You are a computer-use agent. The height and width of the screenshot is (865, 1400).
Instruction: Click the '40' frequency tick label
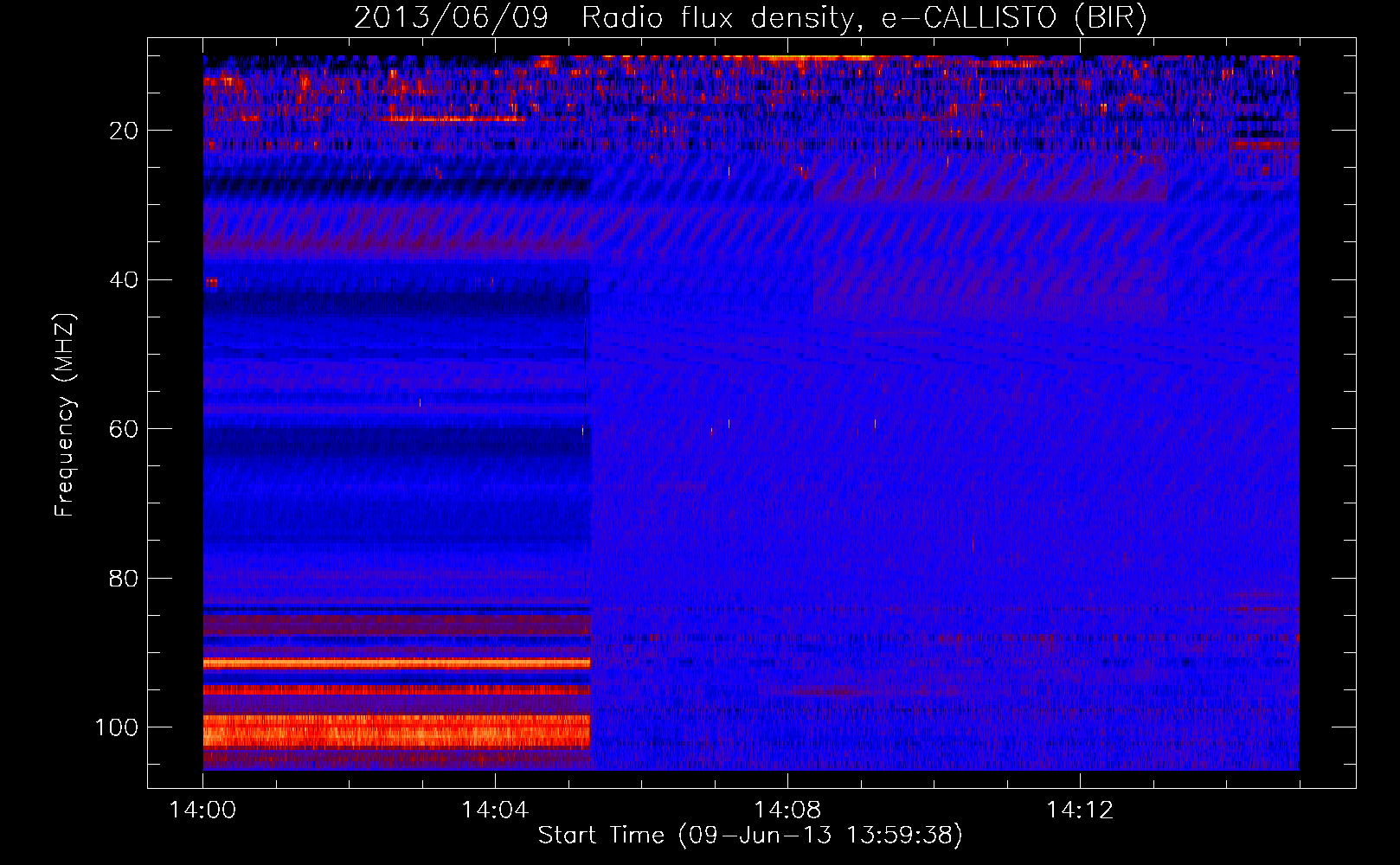[125, 279]
